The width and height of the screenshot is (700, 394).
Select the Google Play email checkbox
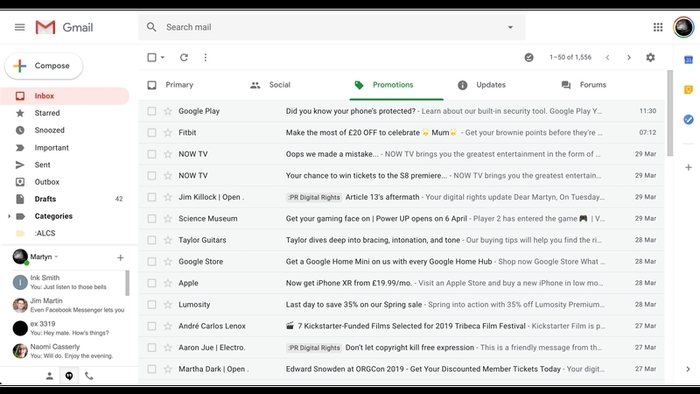(152, 111)
